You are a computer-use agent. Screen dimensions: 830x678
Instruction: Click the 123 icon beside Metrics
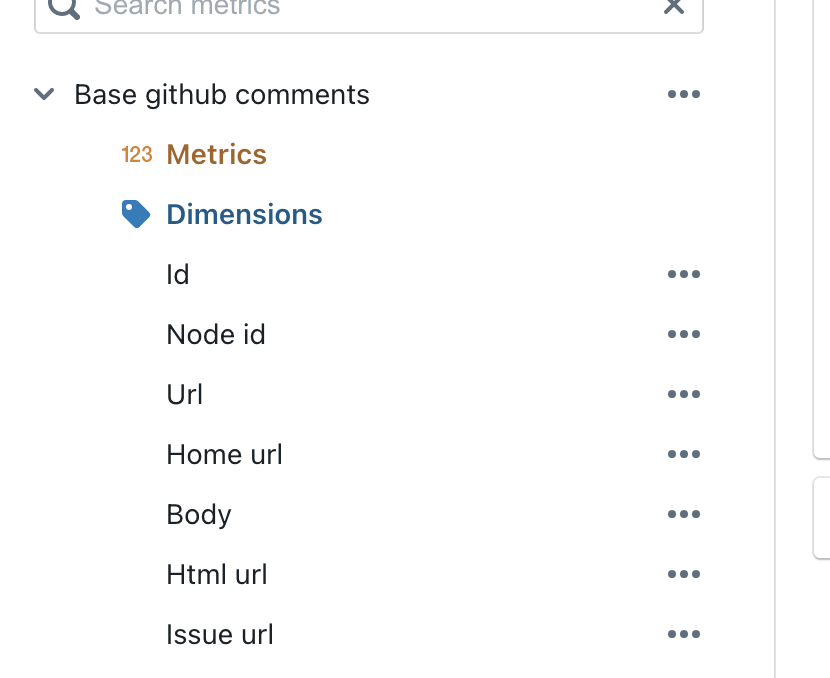click(136, 155)
